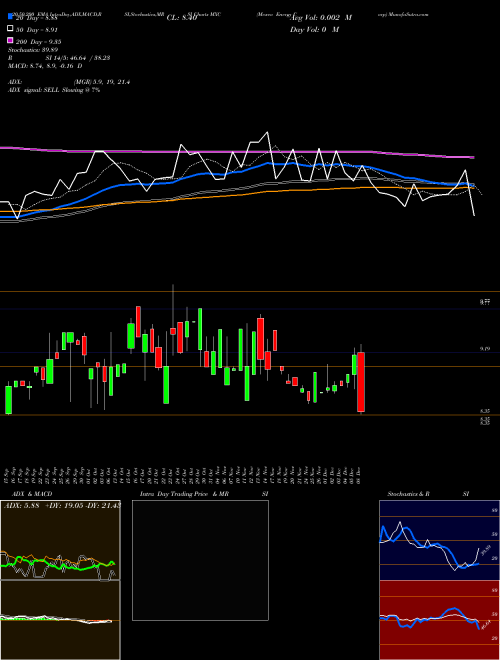Click the (MGR) 5.9, 19, 21.4 values

coord(101,82)
